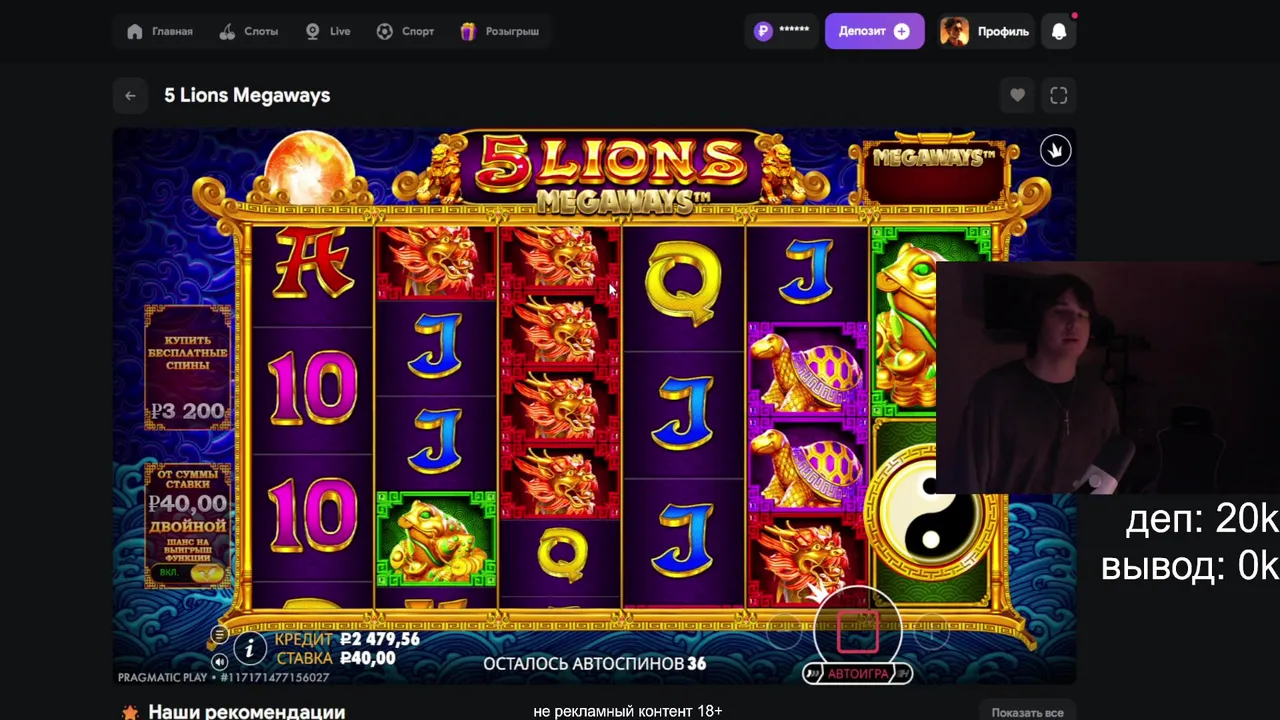Viewport: 1280px width, 720px height.
Task: Open the Профиль menu
Action: click(985, 31)
